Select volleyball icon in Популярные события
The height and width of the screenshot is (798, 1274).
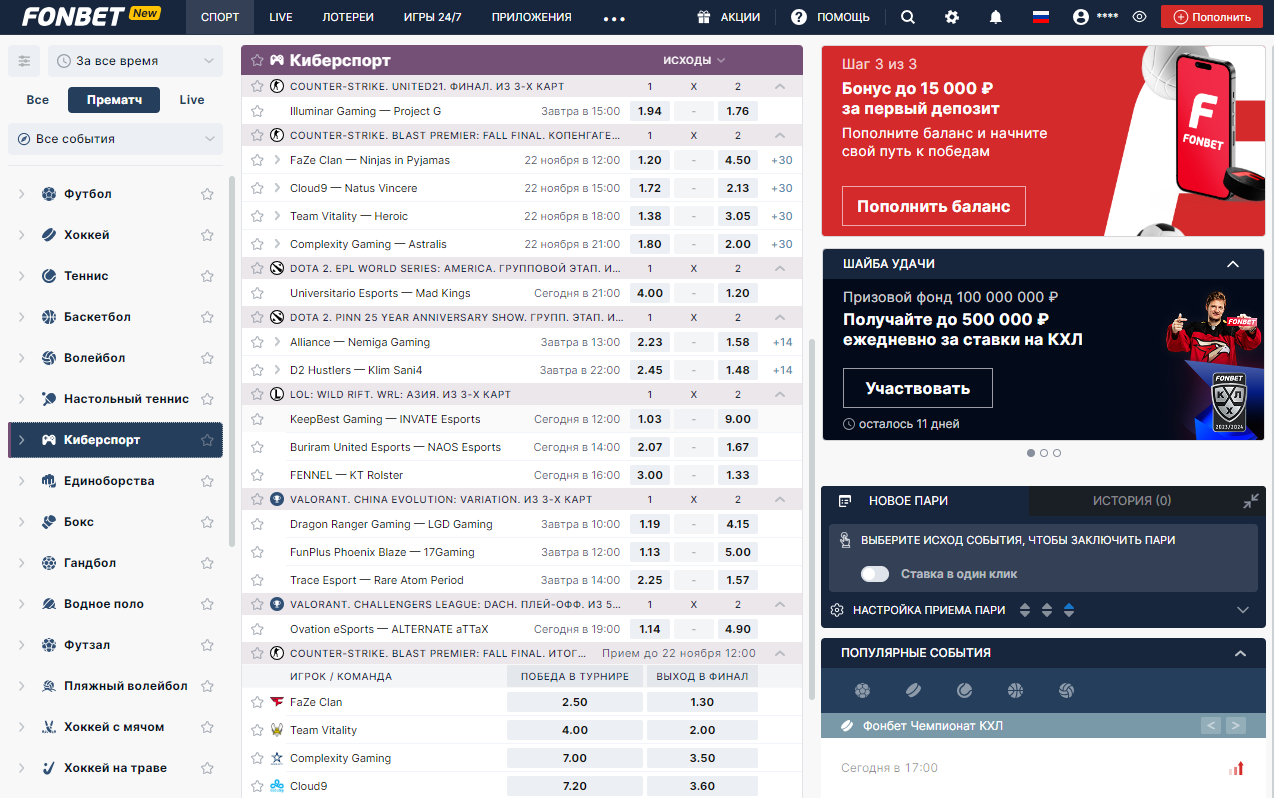coord(1066,690)
